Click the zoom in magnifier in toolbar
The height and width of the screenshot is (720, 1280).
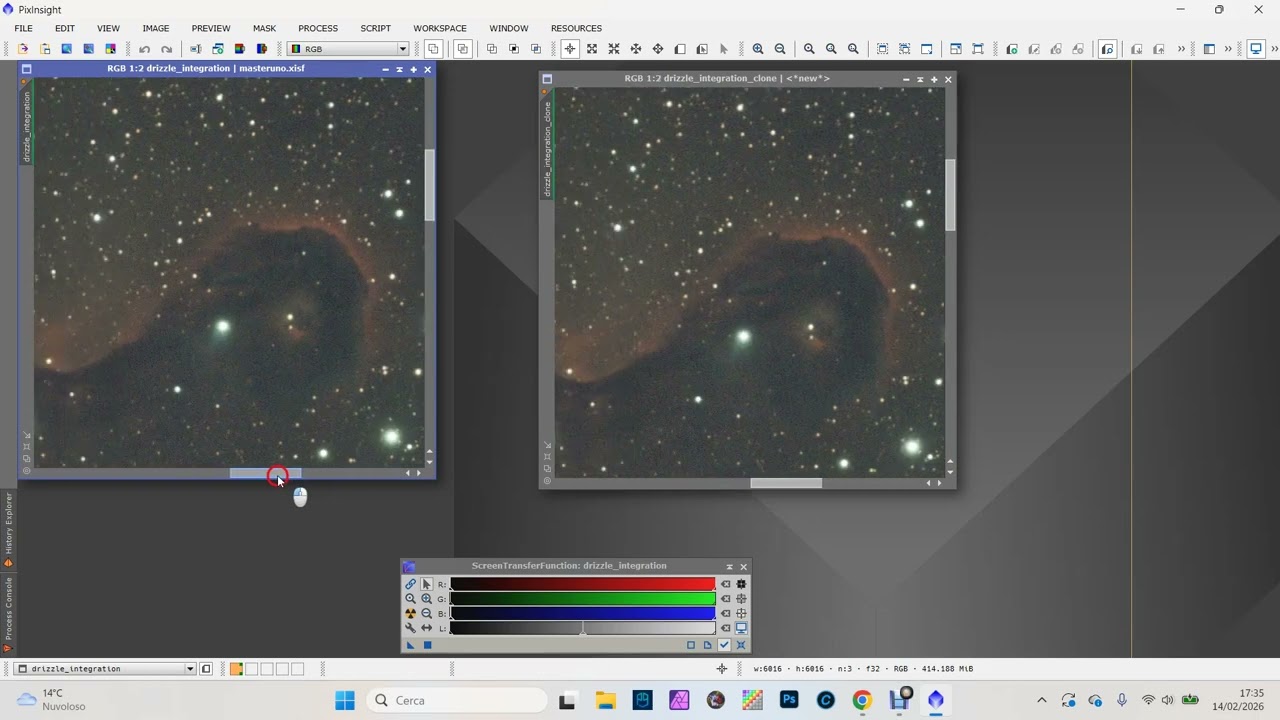758,49
